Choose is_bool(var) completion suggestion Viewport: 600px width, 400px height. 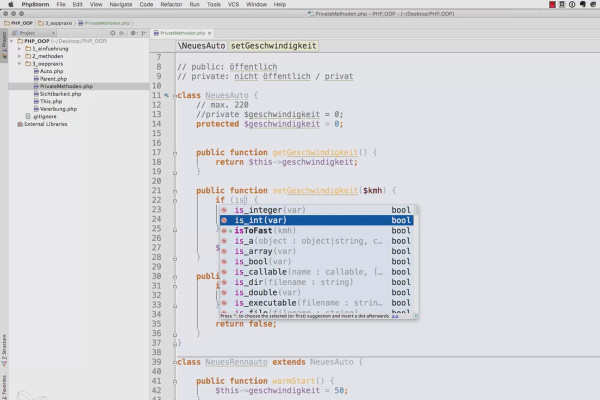[x=316, y=261]
